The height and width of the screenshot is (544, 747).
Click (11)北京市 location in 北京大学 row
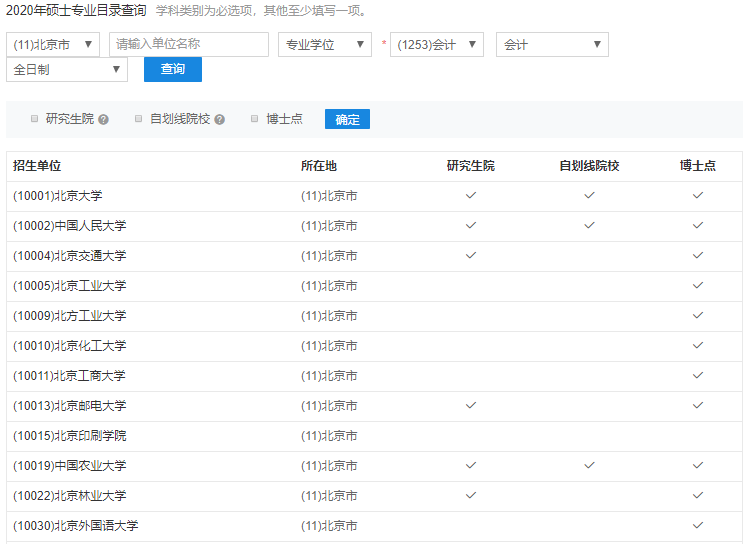[x=329, y=196]
